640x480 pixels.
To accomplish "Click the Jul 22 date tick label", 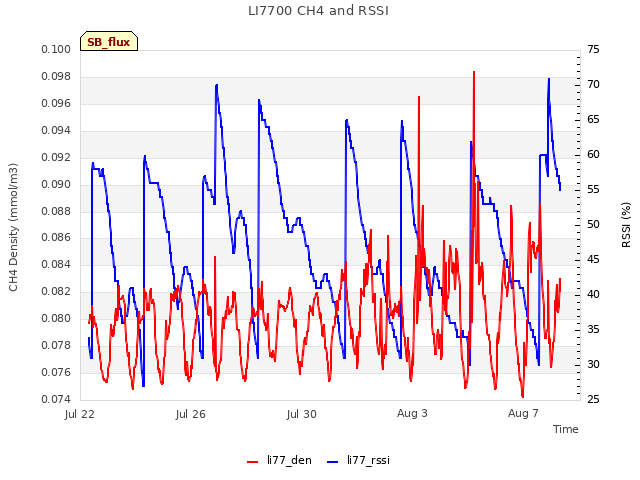I will point(80,414).
